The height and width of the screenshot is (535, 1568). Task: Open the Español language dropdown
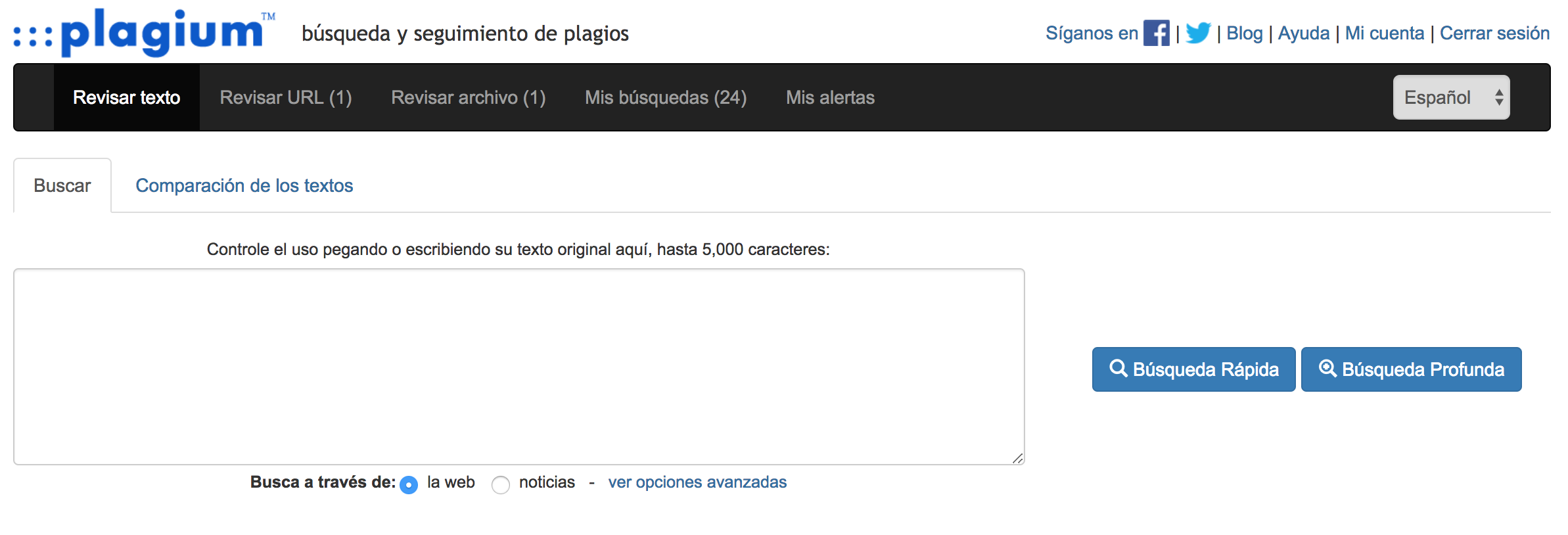click(1451, 97)
